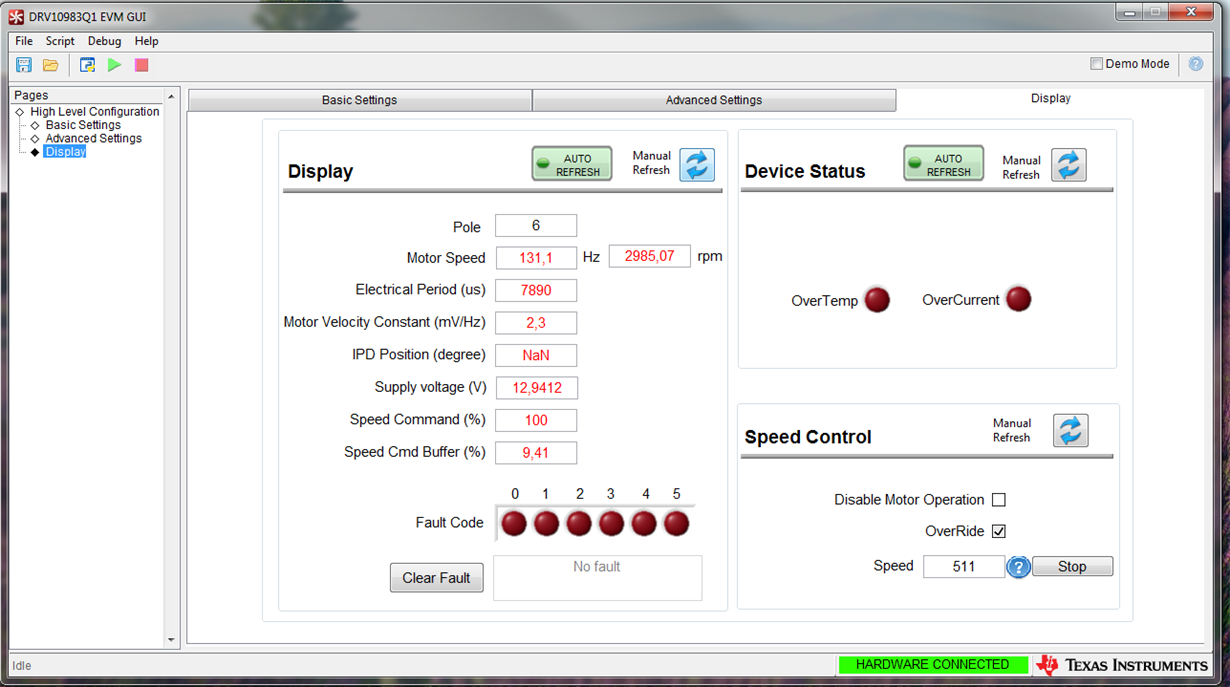Collapse High Level Configuration tree node

tap(20, 112)
